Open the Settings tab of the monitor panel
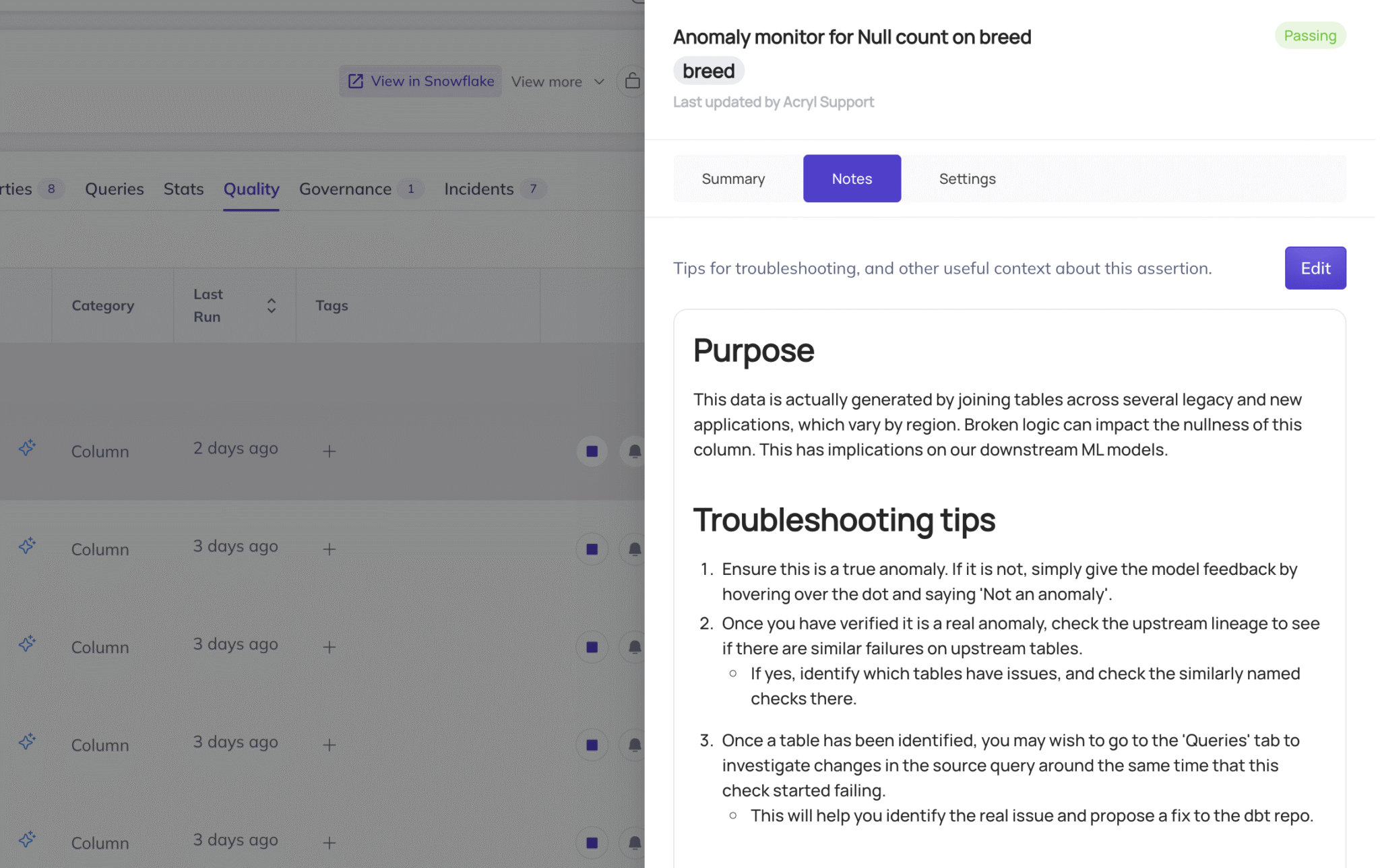Image resolution: width=1380 pixels, height=868 pixels. pyautogui.click(x=967, y=179)
